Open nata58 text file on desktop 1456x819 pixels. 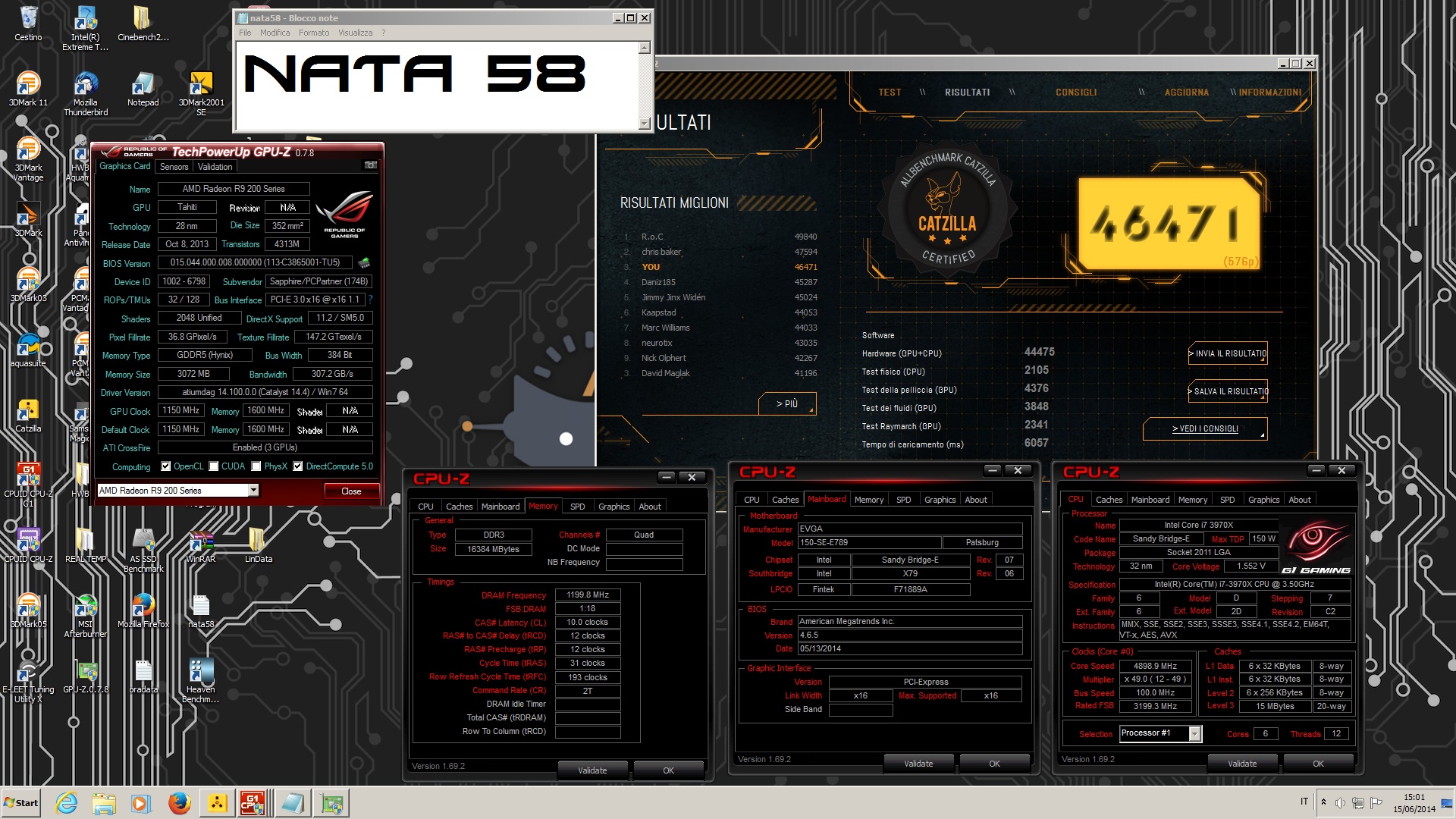(201, 610)
